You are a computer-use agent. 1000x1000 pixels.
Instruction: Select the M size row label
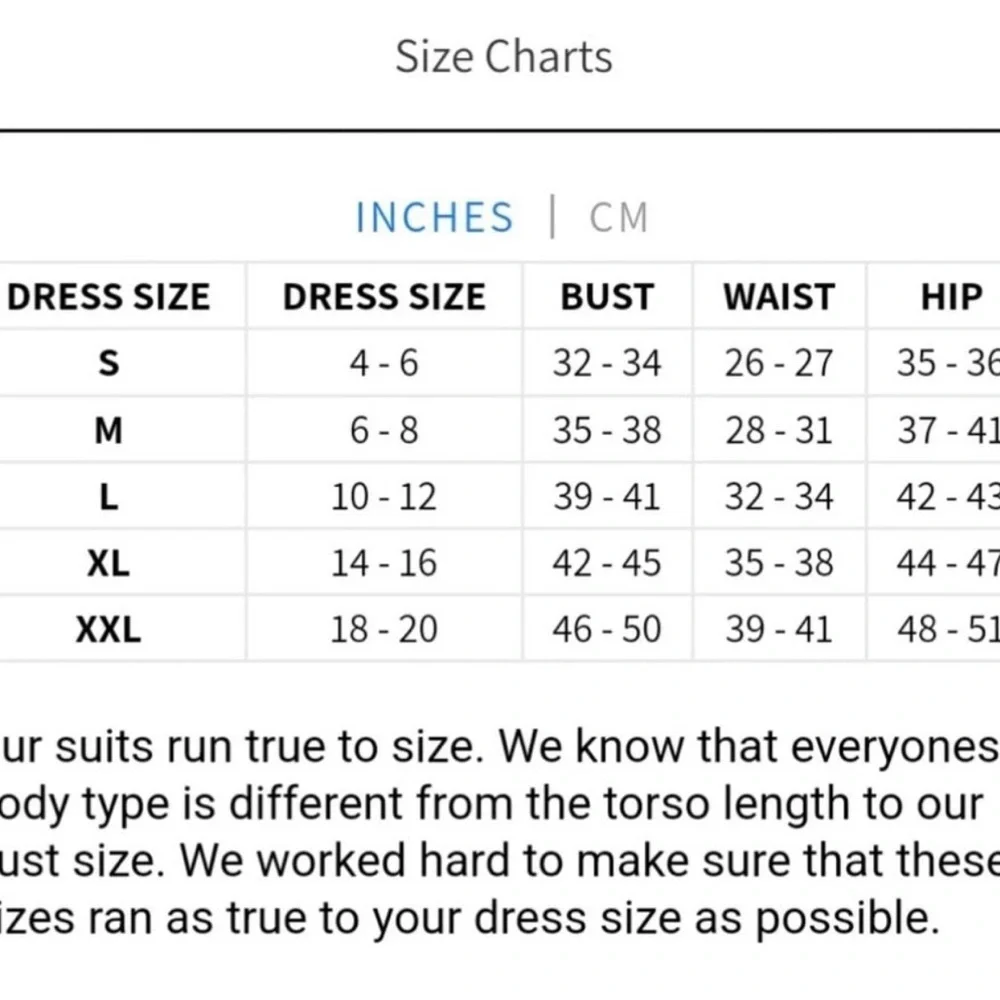coord(108,430)
